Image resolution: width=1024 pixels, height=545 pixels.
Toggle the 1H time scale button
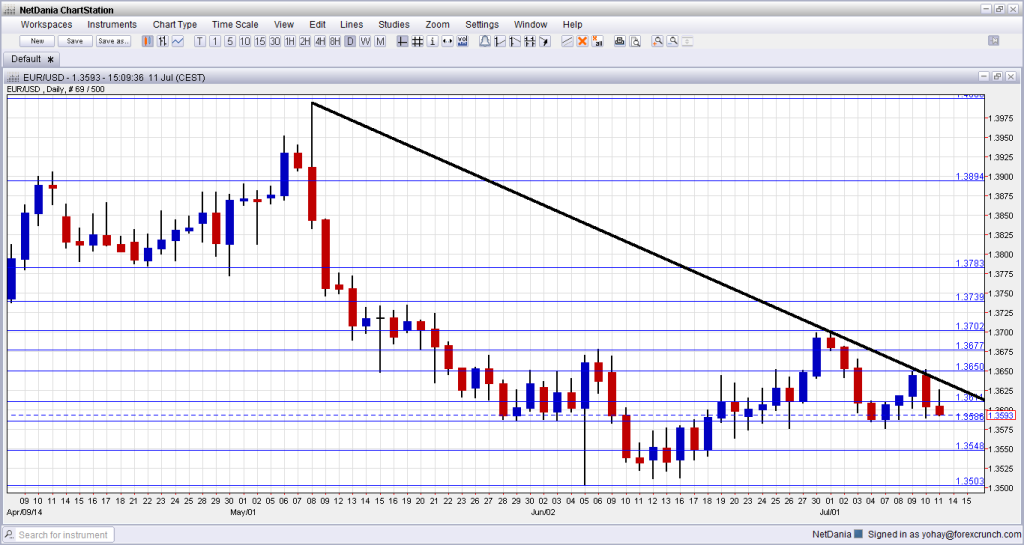tap(290, 41)
